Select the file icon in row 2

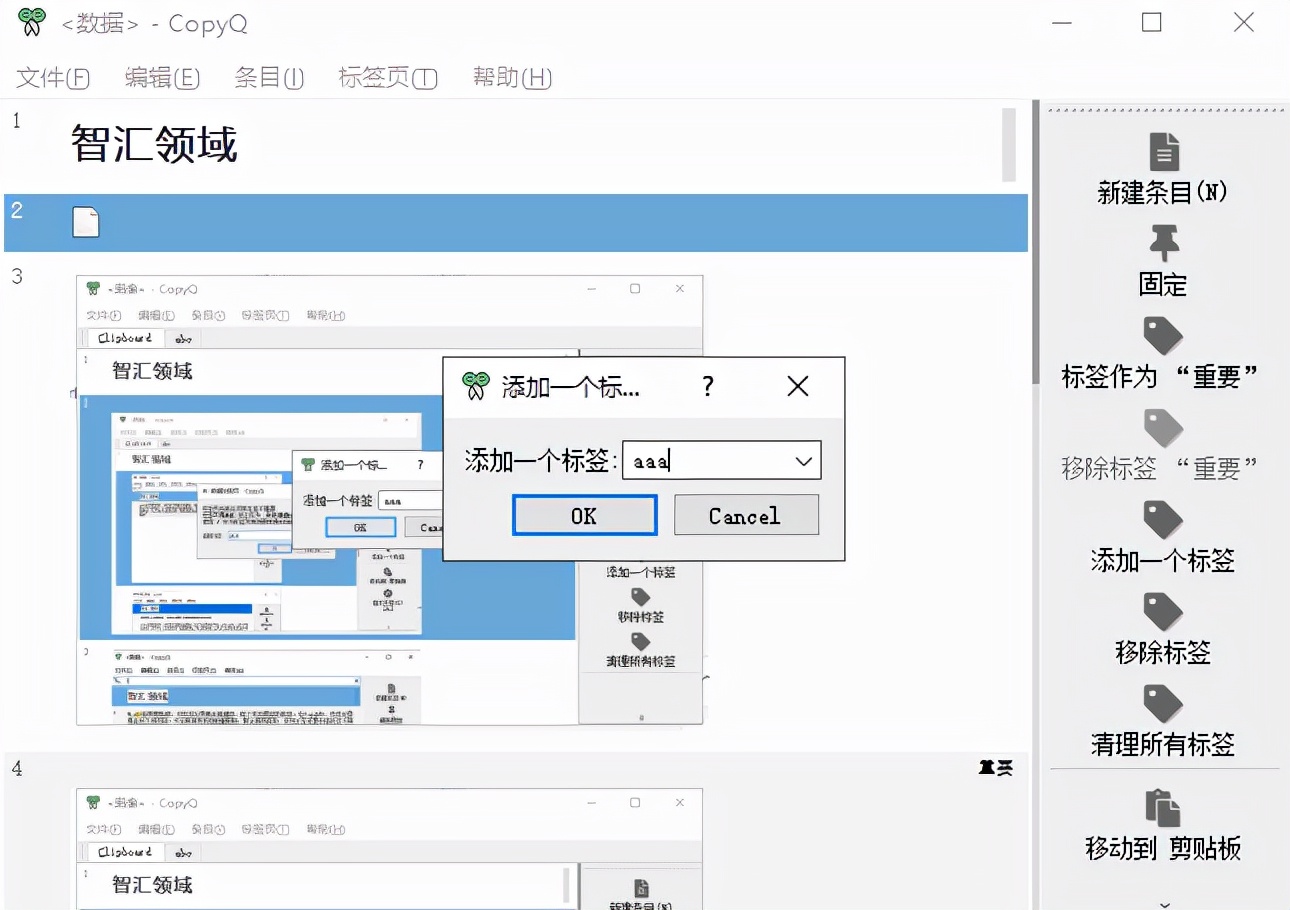(86, 222)
